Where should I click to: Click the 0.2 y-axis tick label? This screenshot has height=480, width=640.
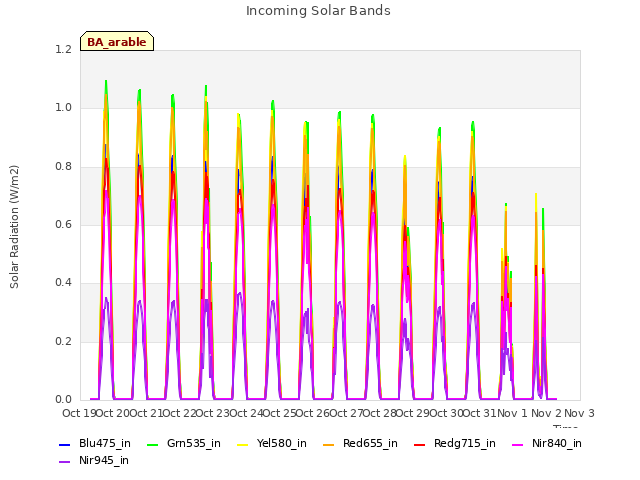63,341
